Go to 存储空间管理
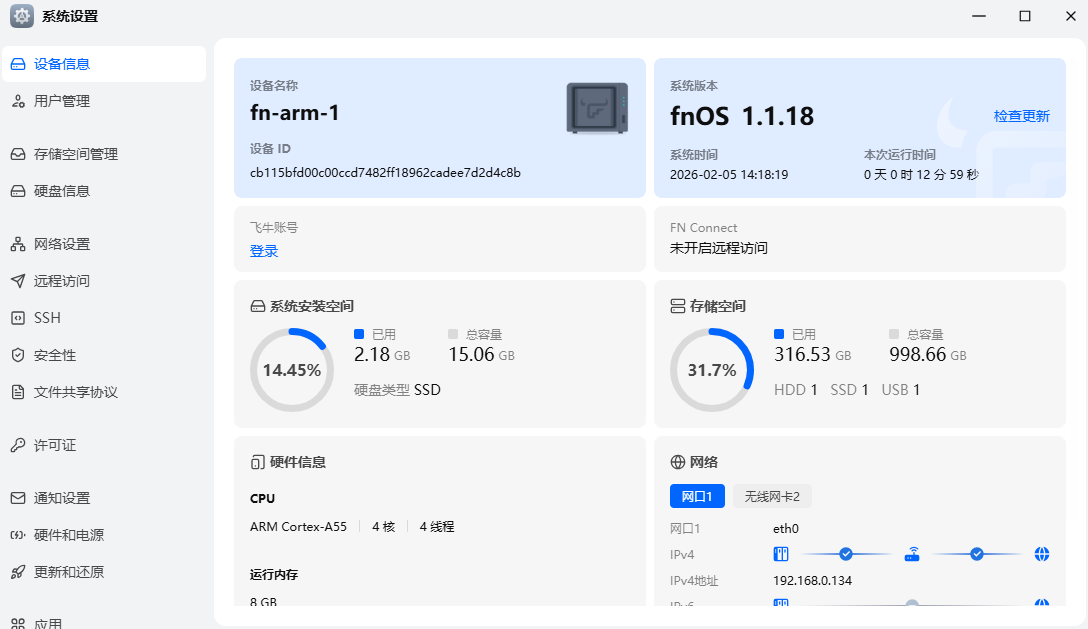Image resolution: width=1088 pixels, height=629 pixels. [x=104, y=154]
